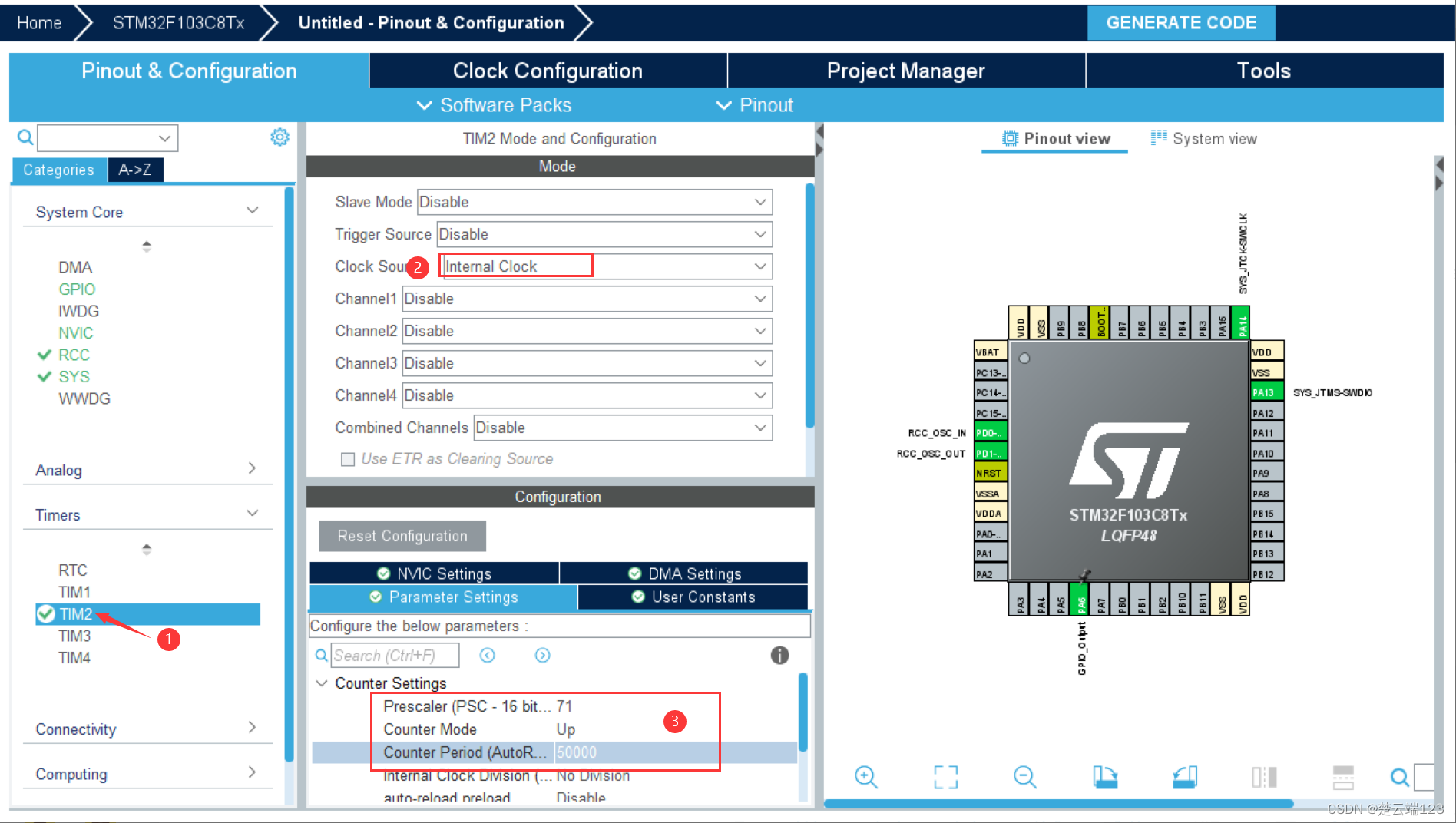Viewport: 1456px width, 823px height.
Task: Click the VBAT pin on chip
Action: pos(991,352)
